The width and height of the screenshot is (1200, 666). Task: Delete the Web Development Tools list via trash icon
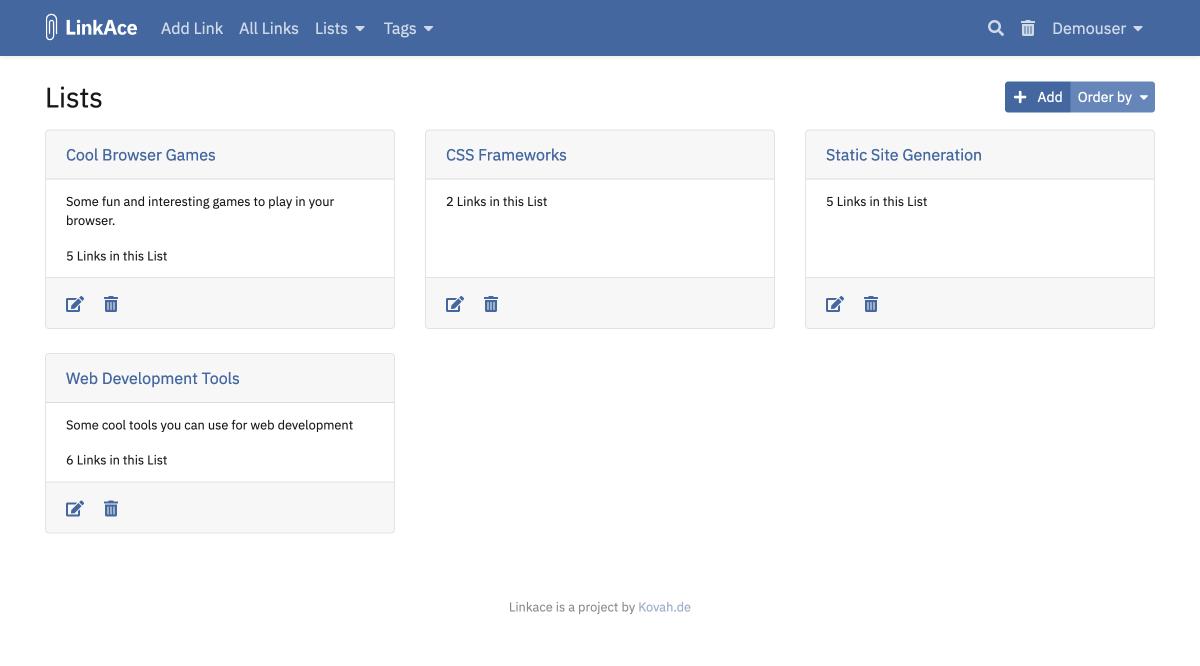coord(110,508)
